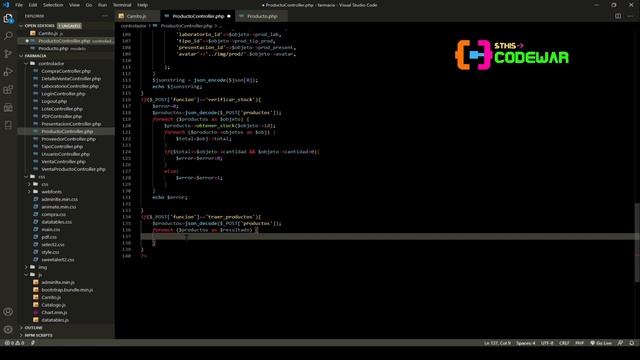
Task: Place cursor on code line 131
Action: tap(169, 198)
